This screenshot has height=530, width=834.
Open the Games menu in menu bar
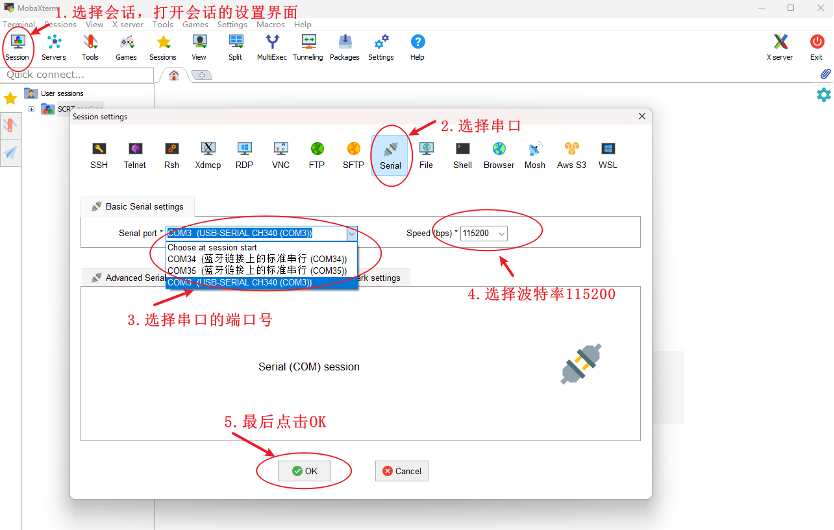click(x=195, y=24)
